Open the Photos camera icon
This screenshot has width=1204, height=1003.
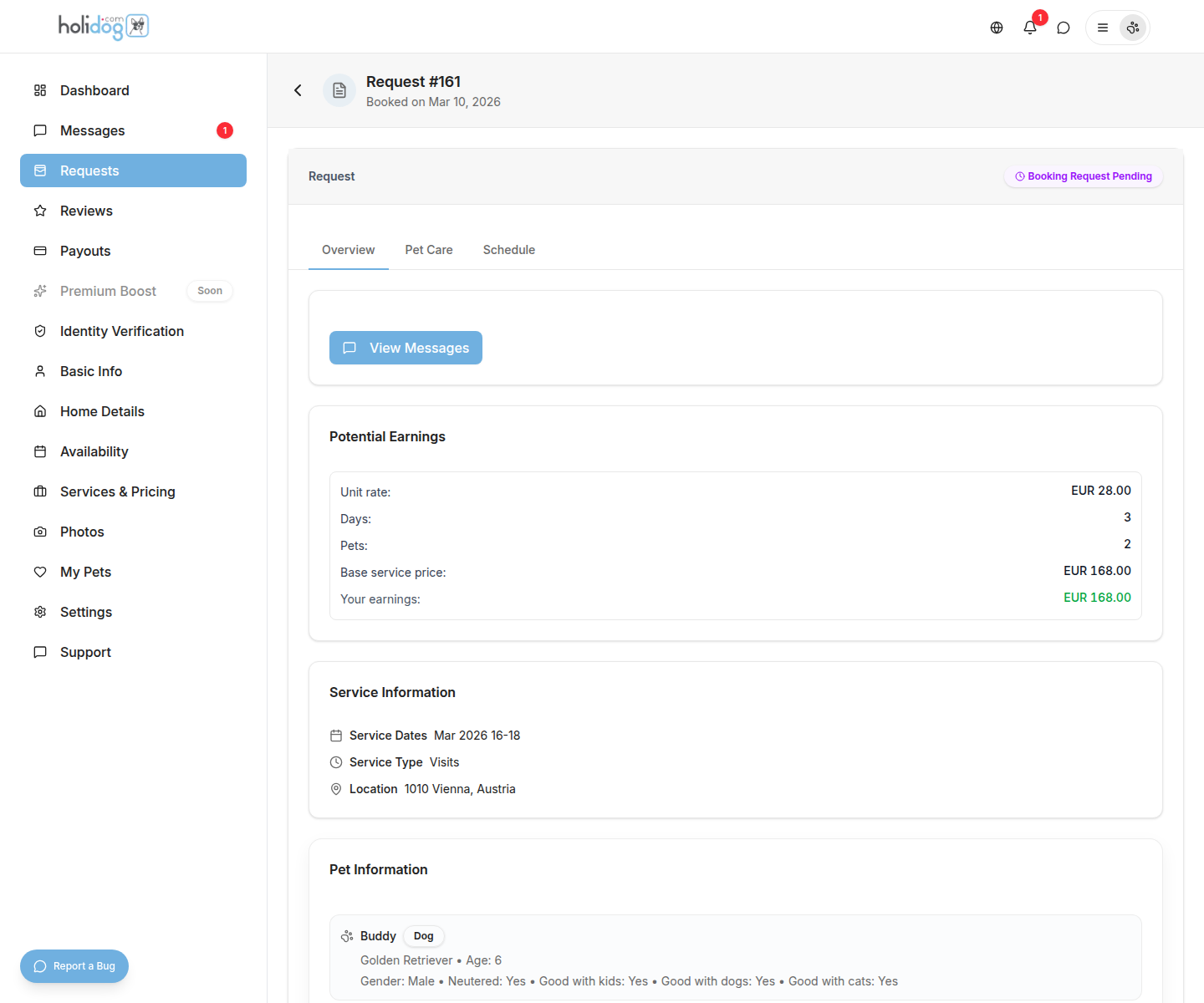coord(40,532)
